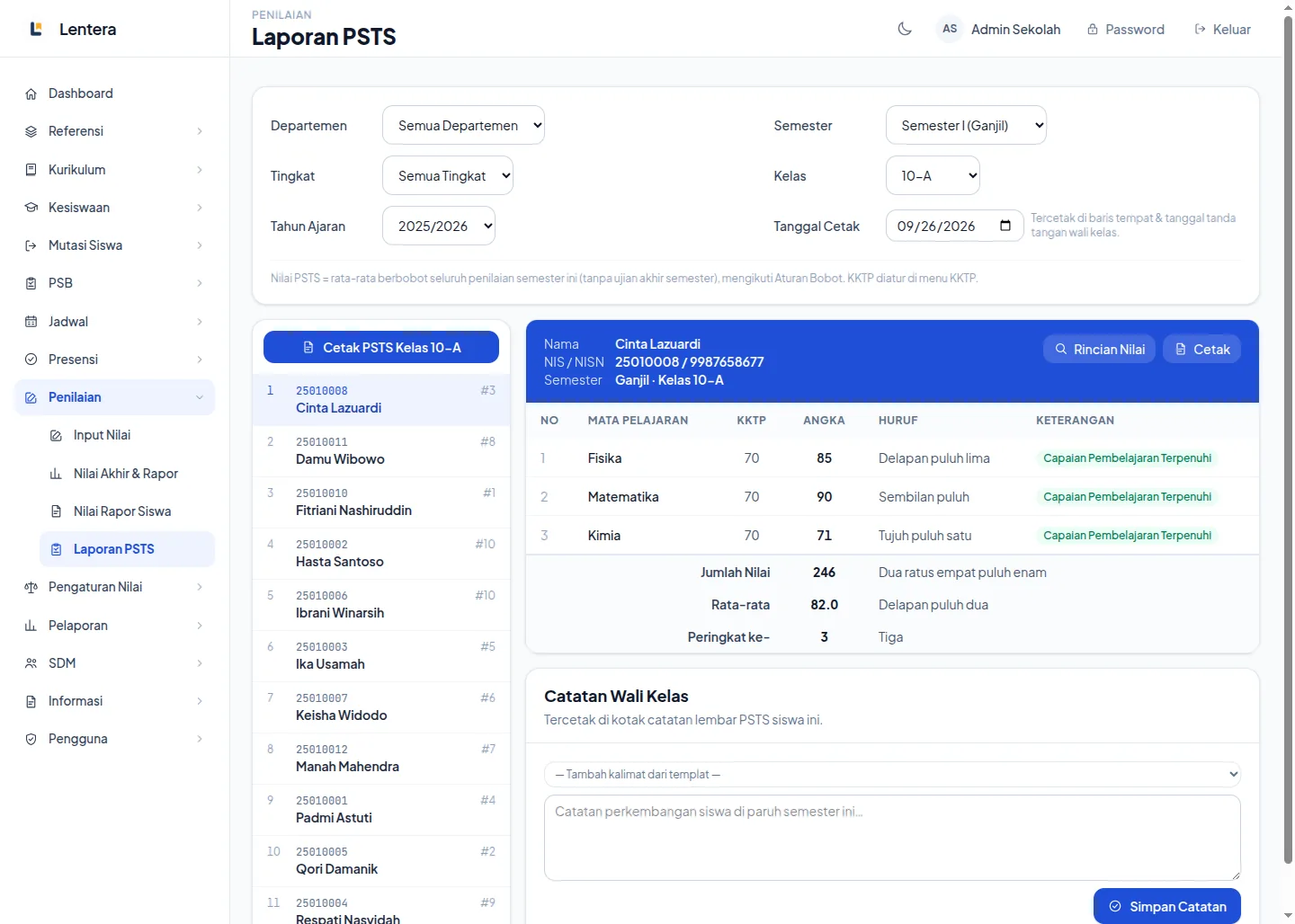Click the Tanggal Cetak date field
The height and width of the screenshot is (924, 1295).
click(x=954, y=226)
